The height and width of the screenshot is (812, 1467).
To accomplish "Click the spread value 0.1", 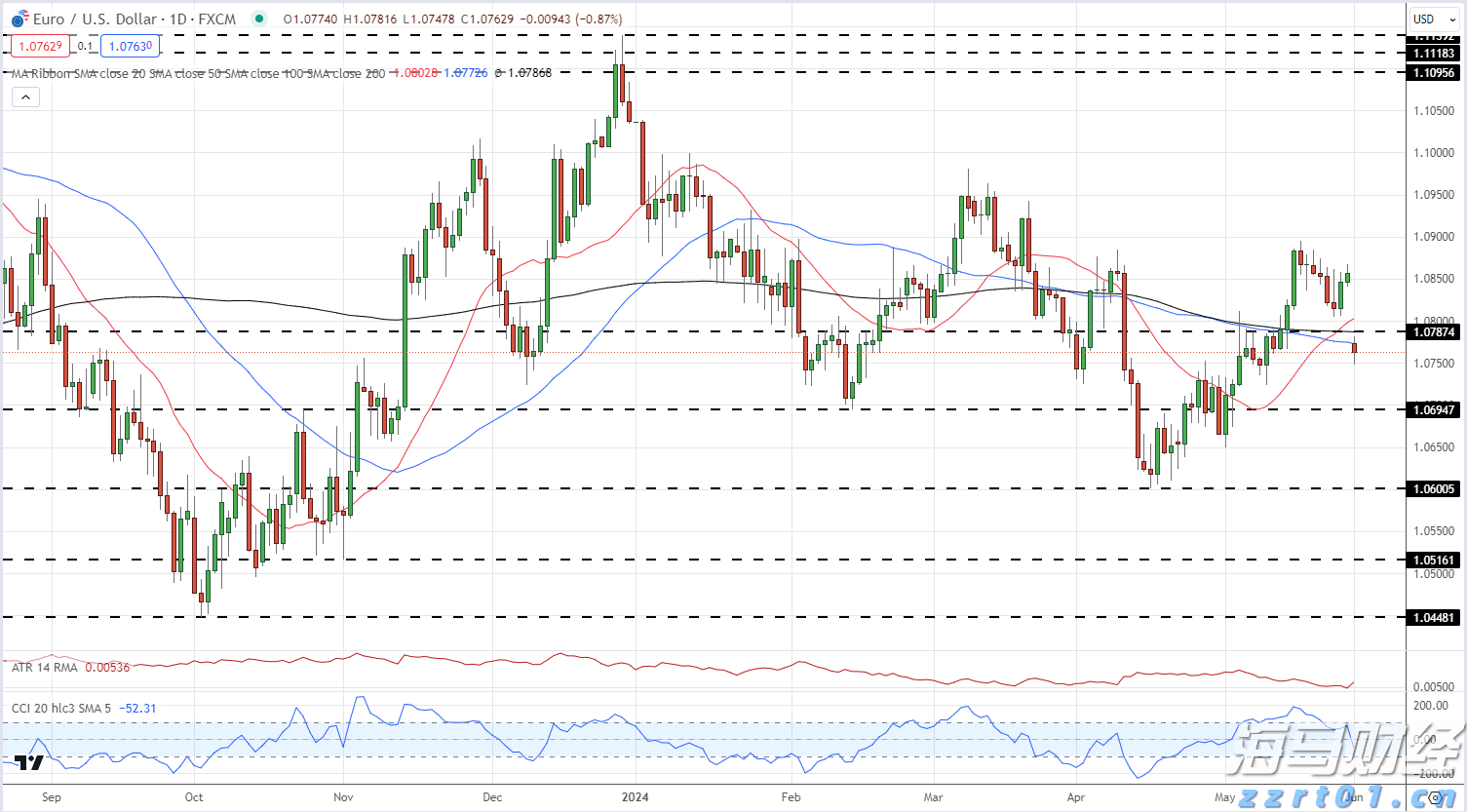I will (x=86, y=46).
